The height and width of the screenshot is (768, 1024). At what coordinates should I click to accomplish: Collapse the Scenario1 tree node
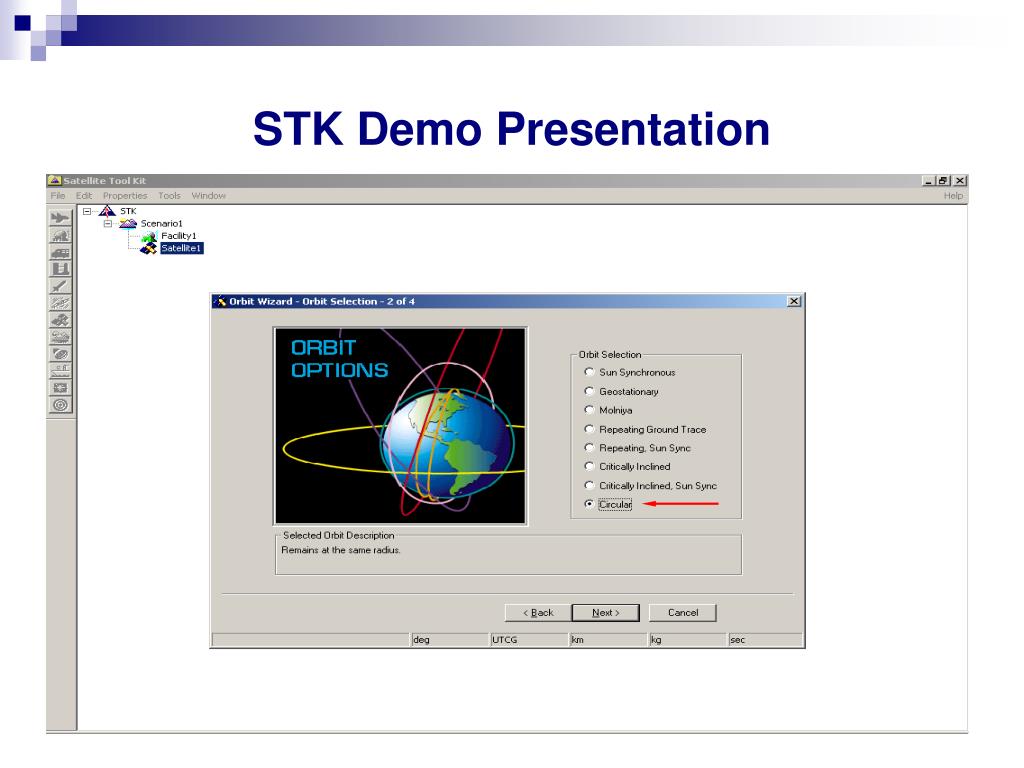coord(108,223)
